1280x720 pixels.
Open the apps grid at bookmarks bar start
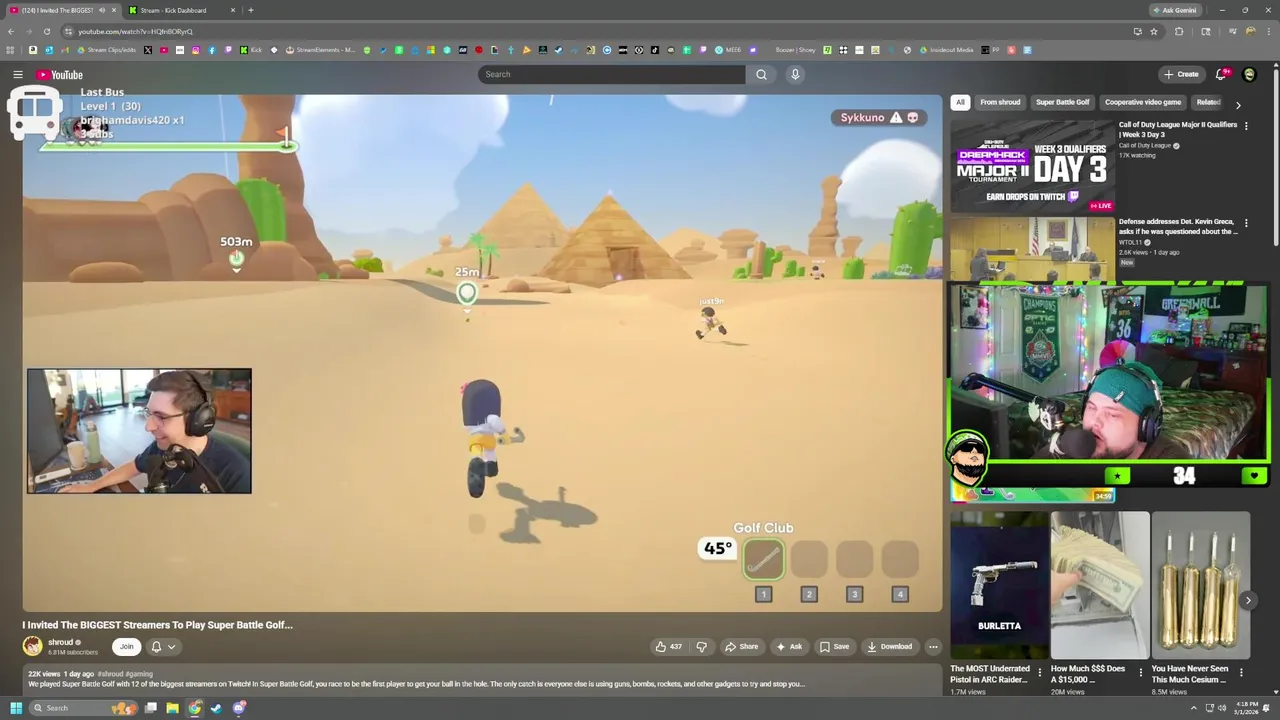[10, 50]
